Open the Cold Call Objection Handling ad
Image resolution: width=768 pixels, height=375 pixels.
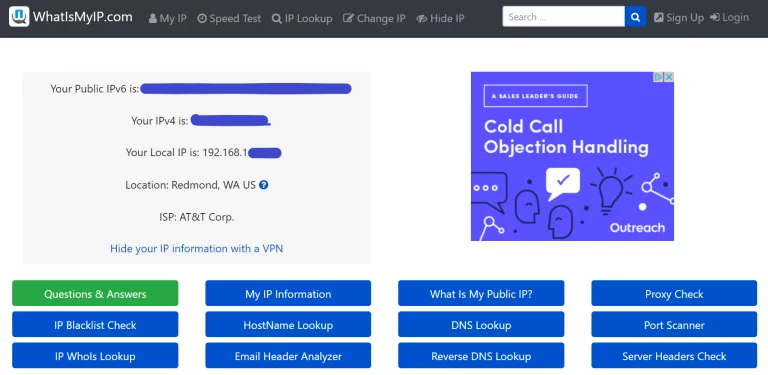(572, 157)
